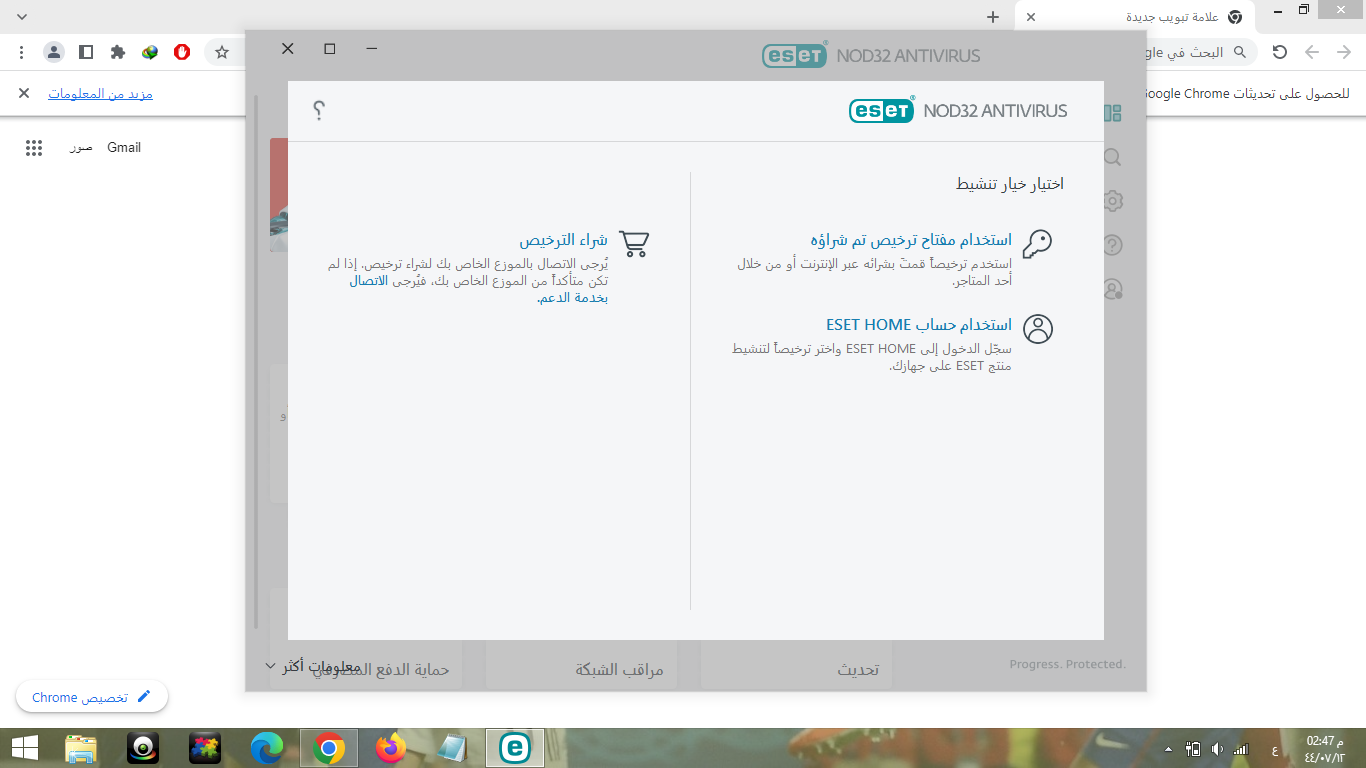Viewport: 1366px width, 768px height.
Task: Open ESET overview dashboard icon in sidebar
Action: tap(1112, 113)
